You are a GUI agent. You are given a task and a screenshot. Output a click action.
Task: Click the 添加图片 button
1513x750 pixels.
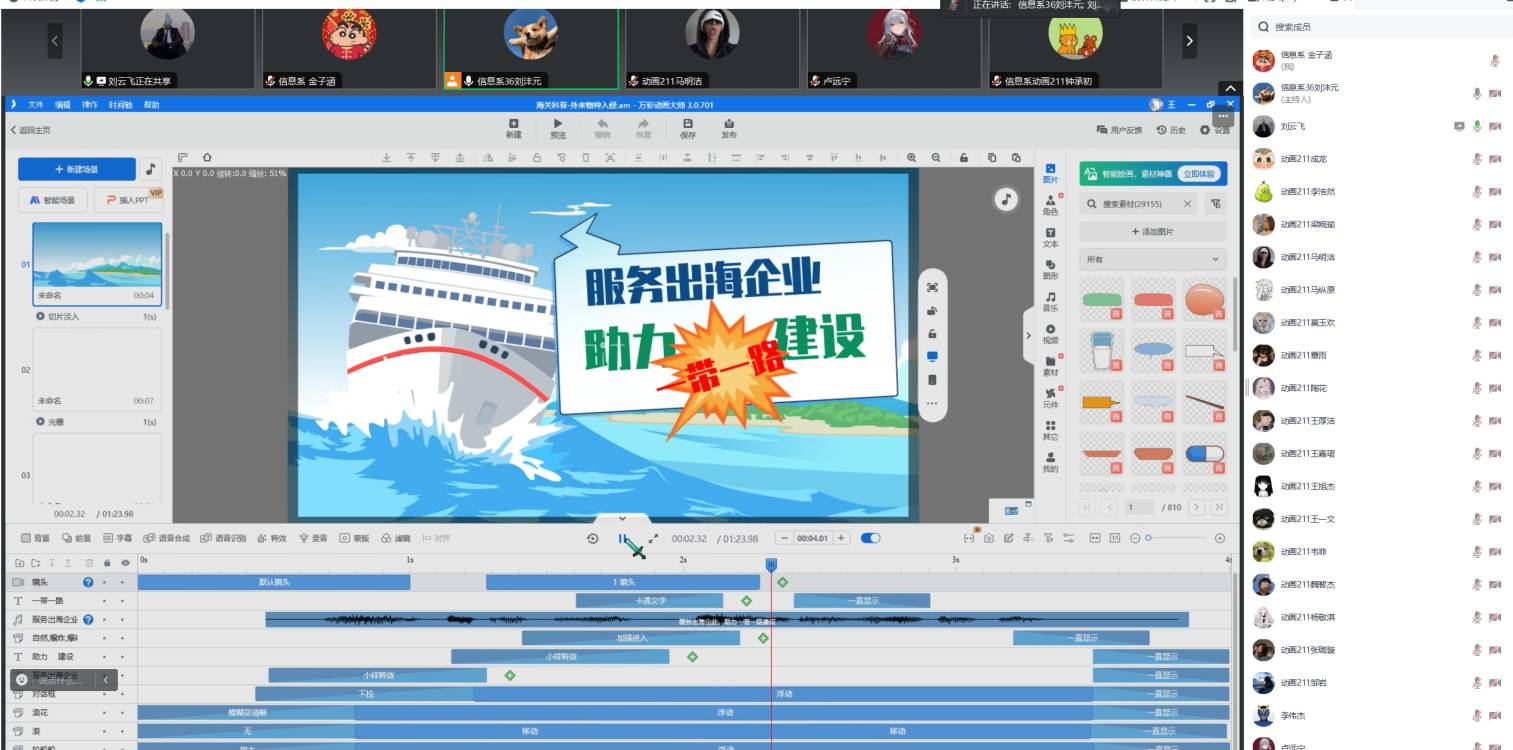(x=1152, y=231)
